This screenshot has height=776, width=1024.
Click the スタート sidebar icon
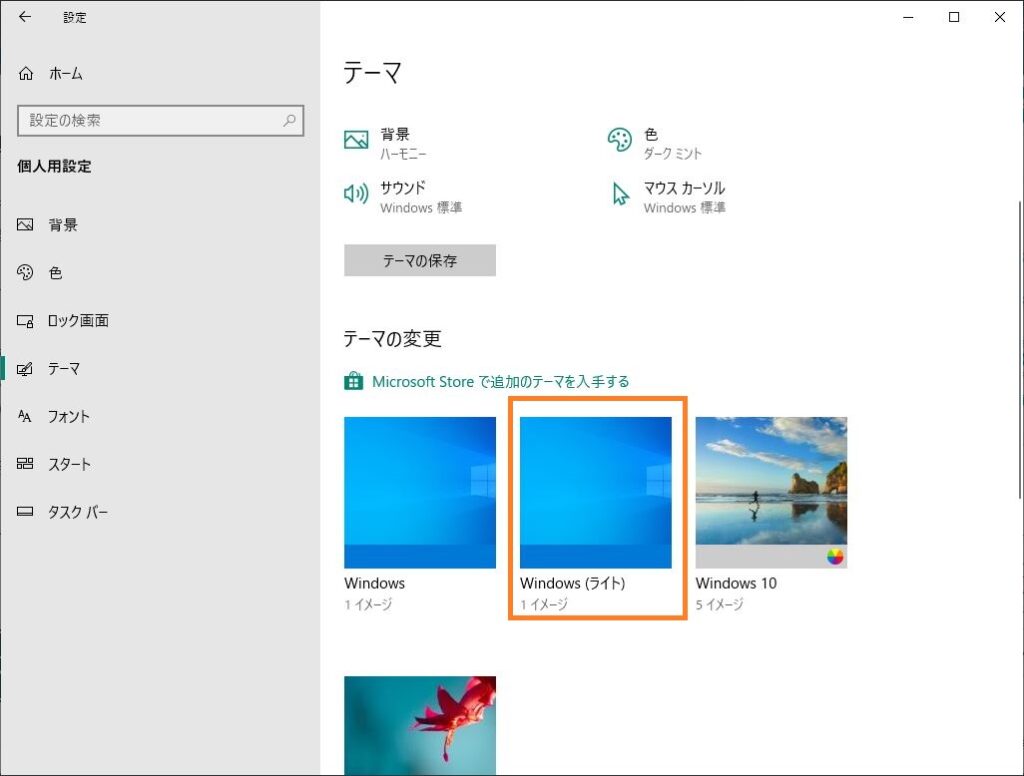point(25,464)
